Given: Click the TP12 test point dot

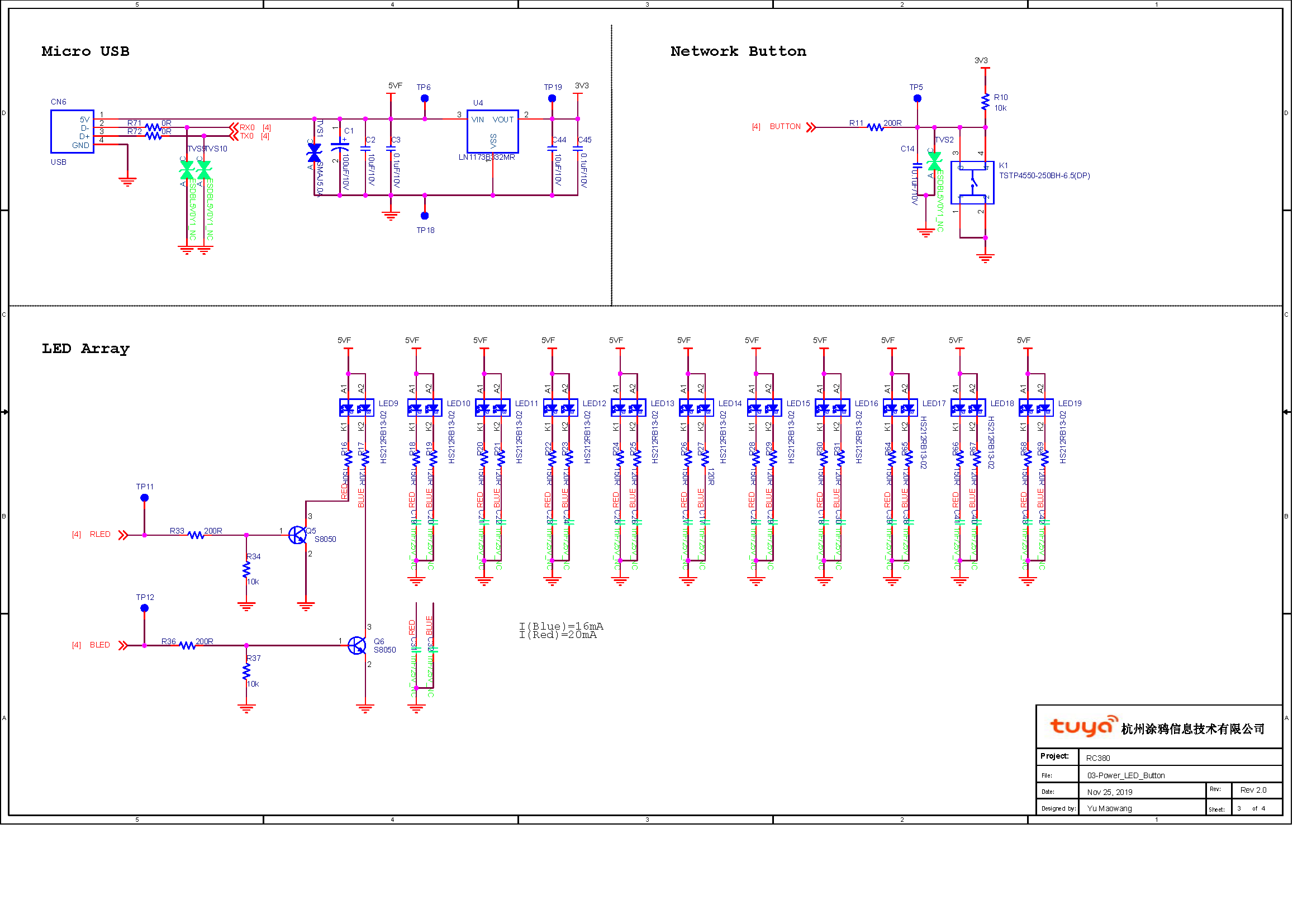Looking at the screenshot, I should click(x=145, y=608).
